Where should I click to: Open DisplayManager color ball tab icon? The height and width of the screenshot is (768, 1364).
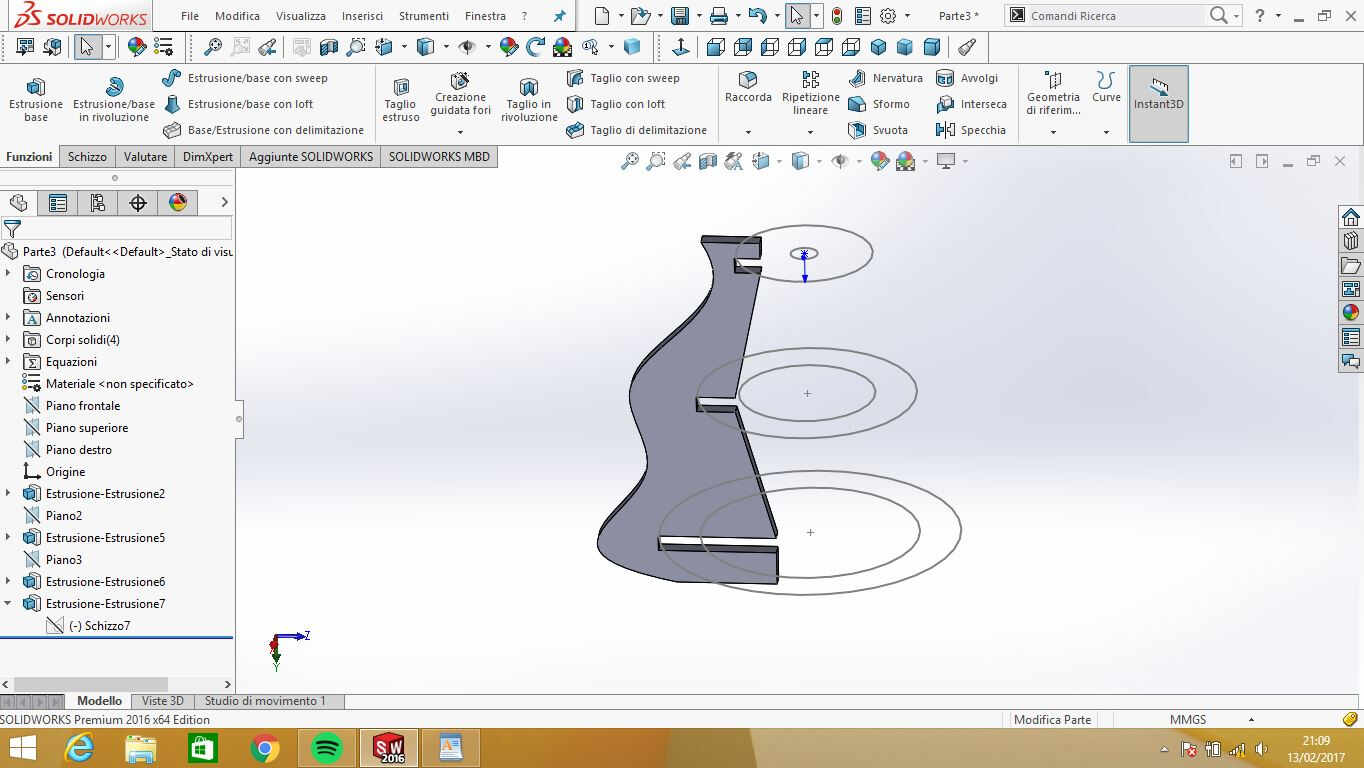point(178,203)
